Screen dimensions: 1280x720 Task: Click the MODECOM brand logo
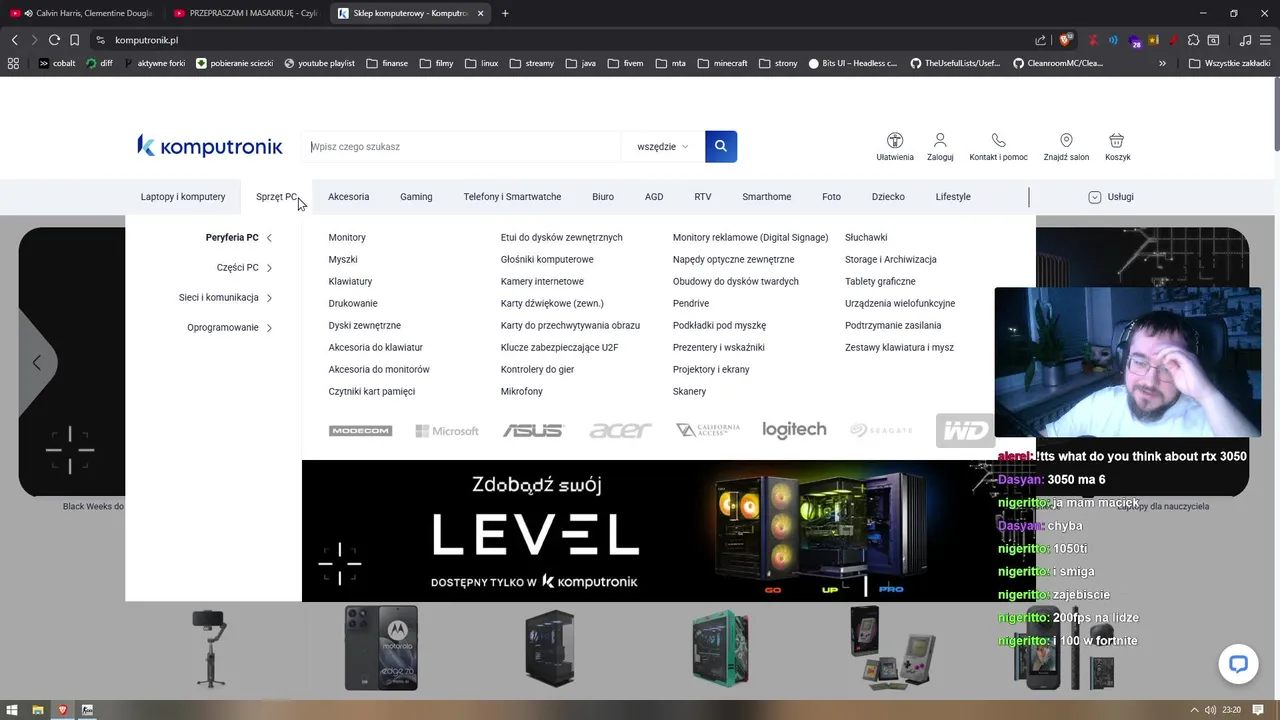tap(360, 431)
